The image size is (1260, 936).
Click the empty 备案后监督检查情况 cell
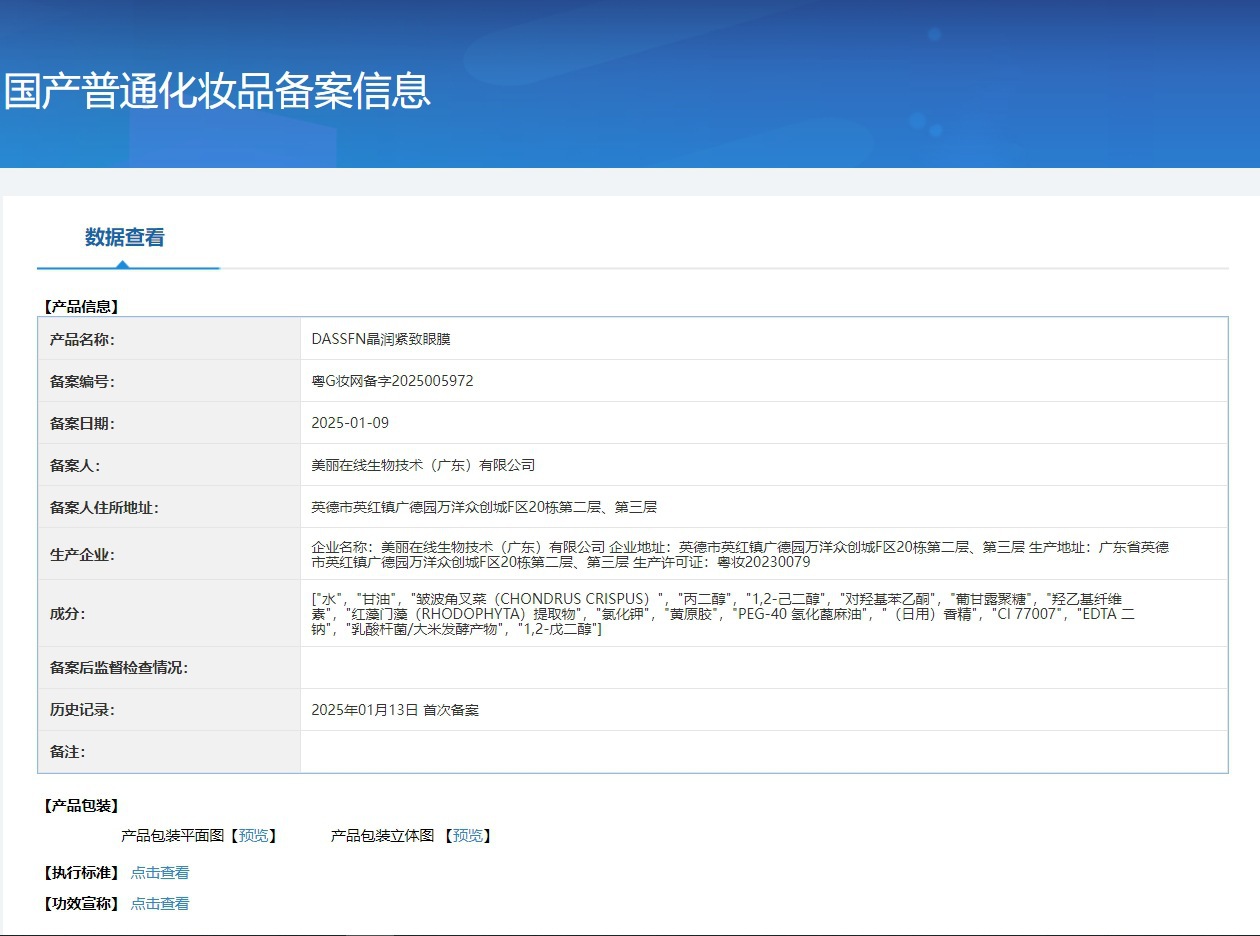764,668
